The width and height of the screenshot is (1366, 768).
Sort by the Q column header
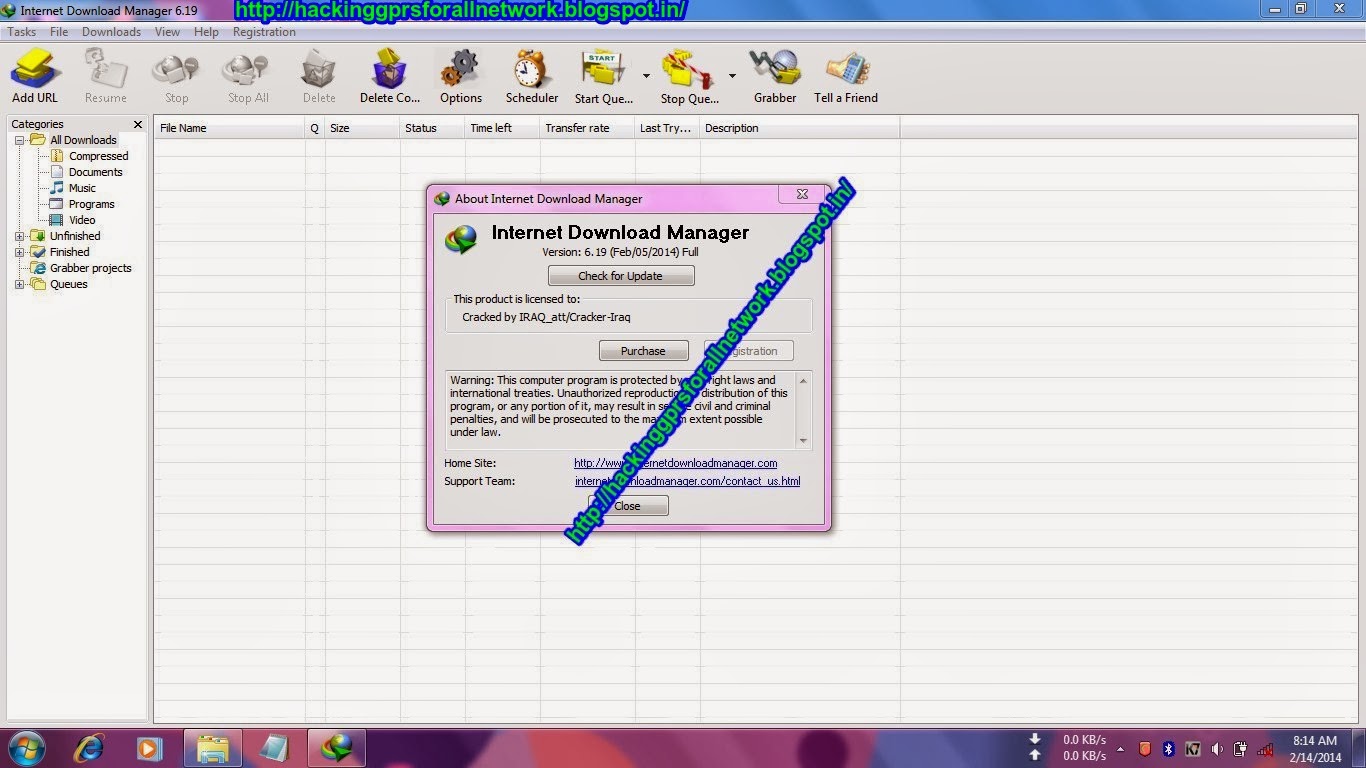click(x=314, y=128)
